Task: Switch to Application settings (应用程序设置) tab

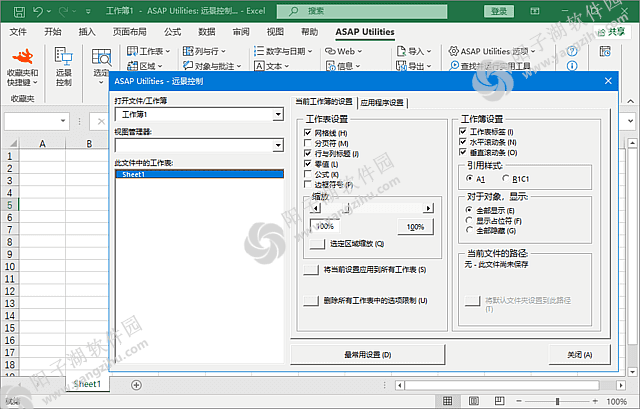Action: 382,103
